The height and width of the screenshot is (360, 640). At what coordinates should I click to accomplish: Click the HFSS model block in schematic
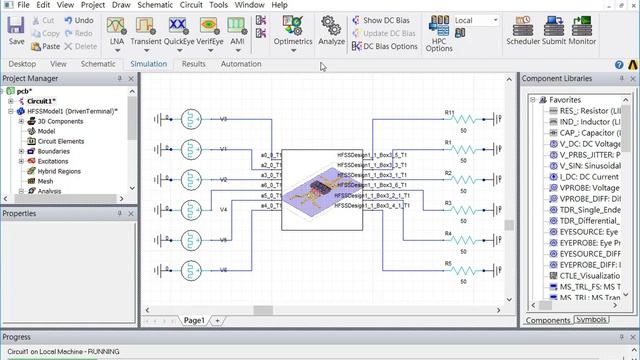click(x=322, y=190)
